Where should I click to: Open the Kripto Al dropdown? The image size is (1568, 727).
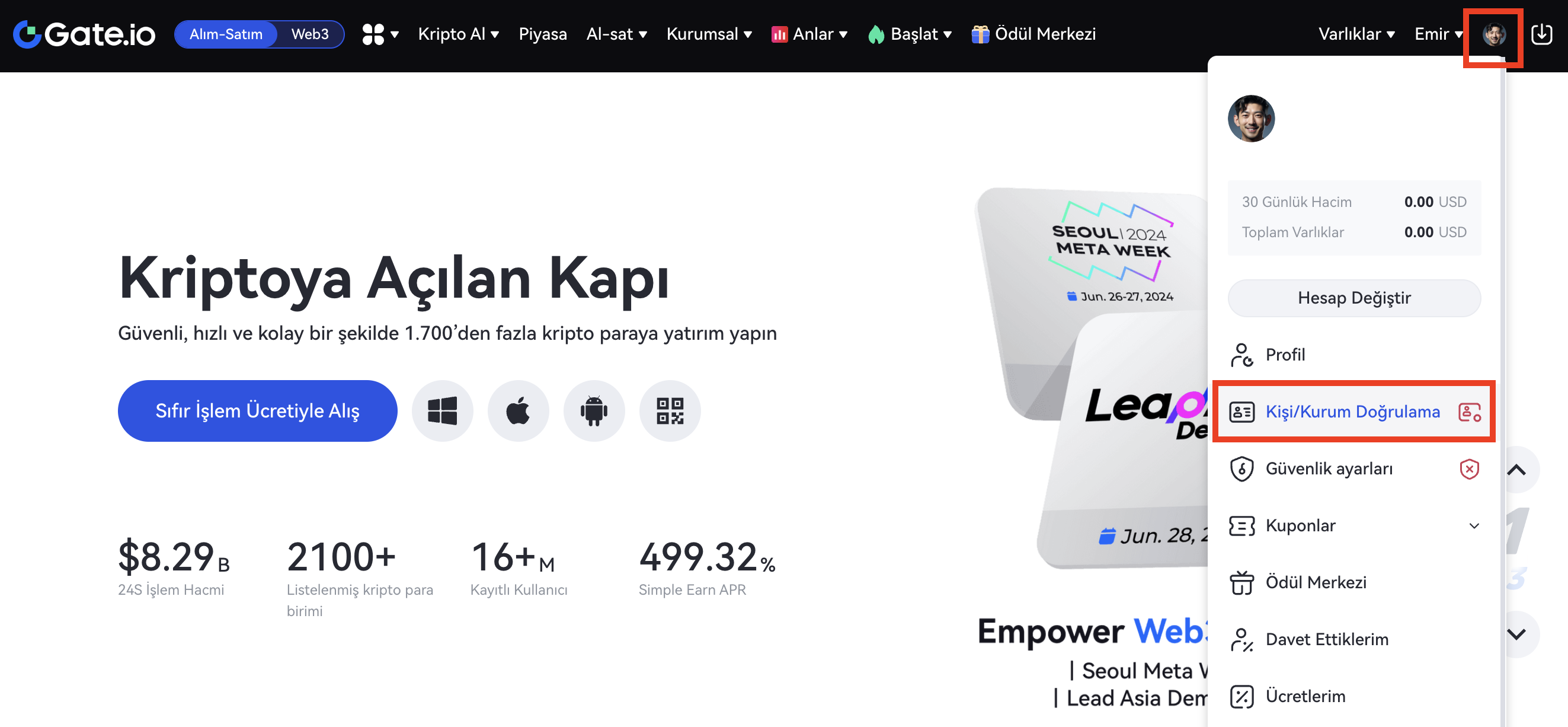(x=458, y=34)
